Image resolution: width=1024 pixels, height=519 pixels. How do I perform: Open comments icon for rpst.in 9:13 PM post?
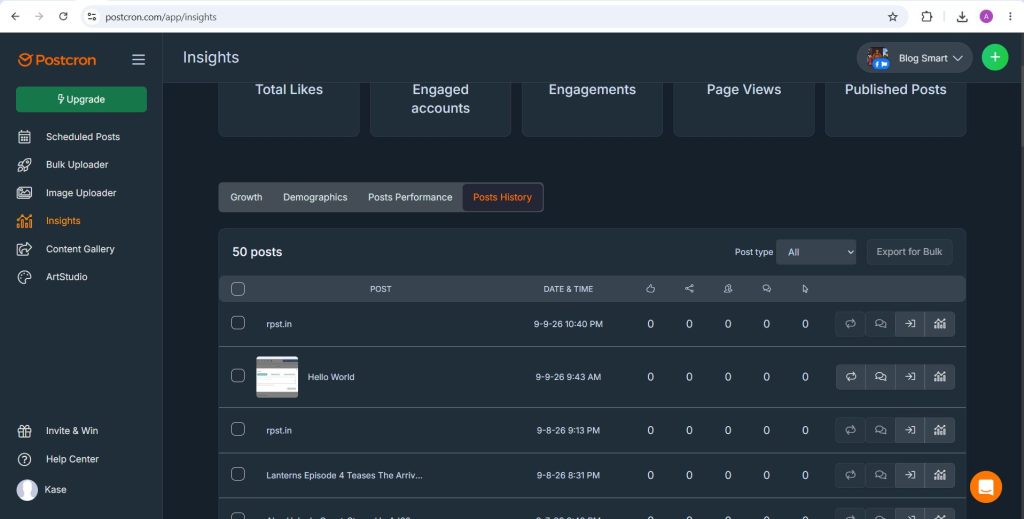[880, 430]
